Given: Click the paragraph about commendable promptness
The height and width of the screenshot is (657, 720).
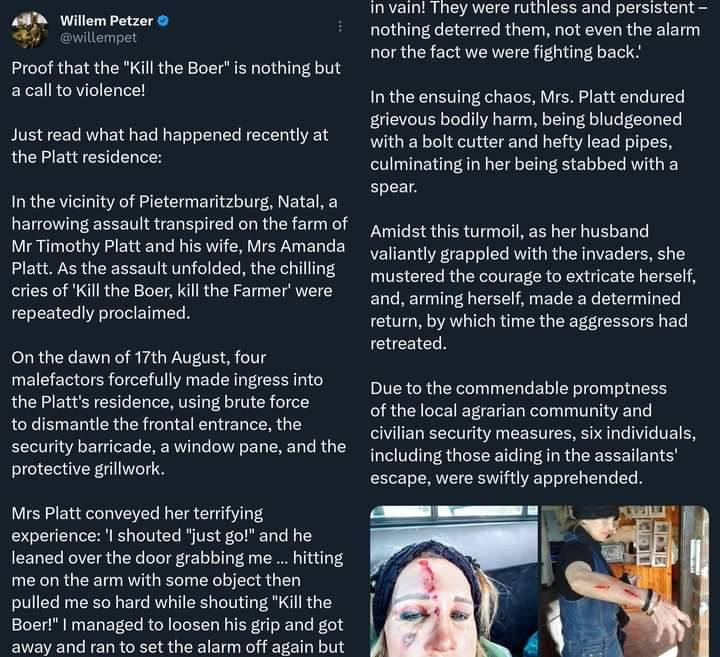Looking at the screenshot, I should pos(533,433).
